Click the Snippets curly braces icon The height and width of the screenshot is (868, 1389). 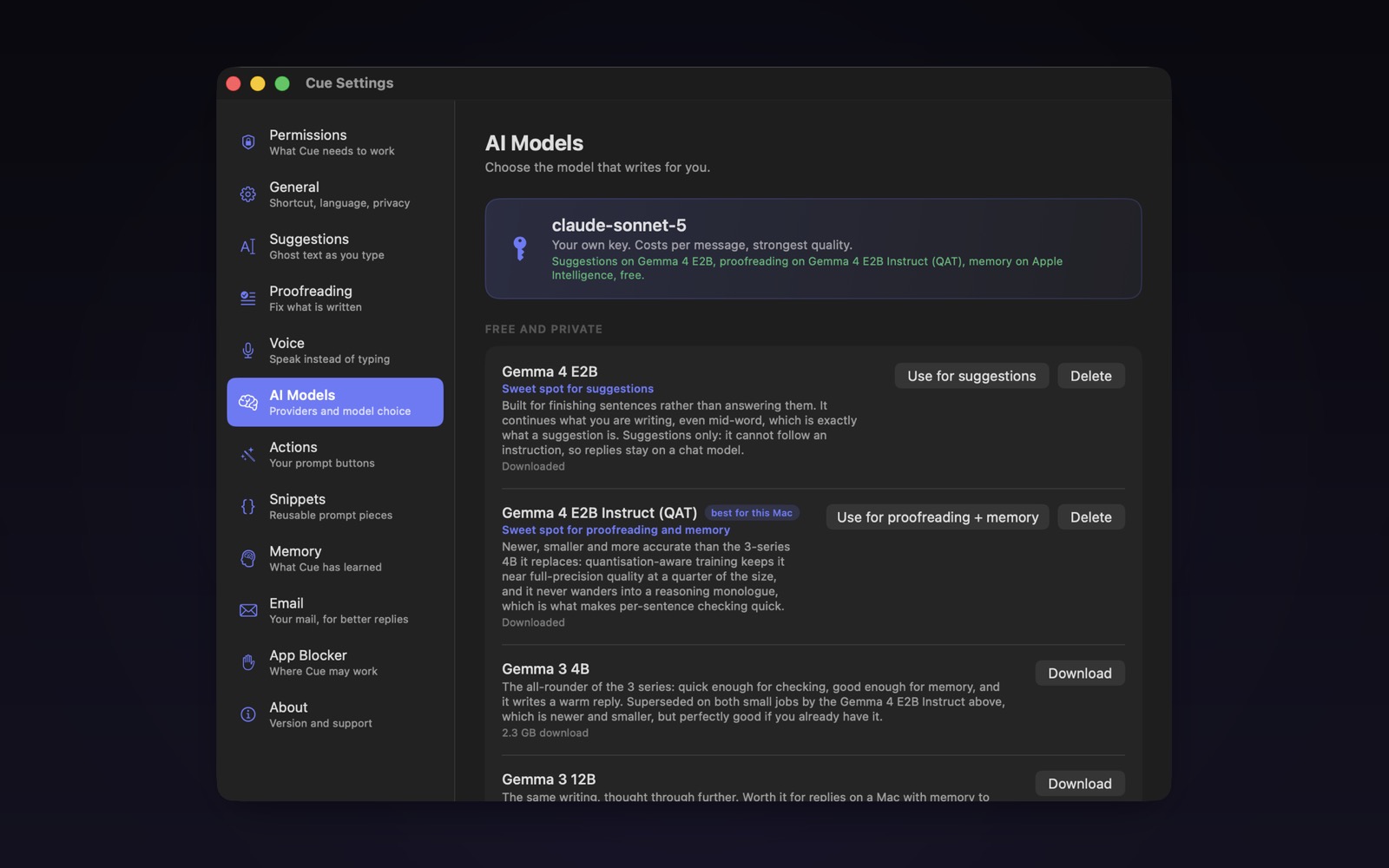point(248,507)
